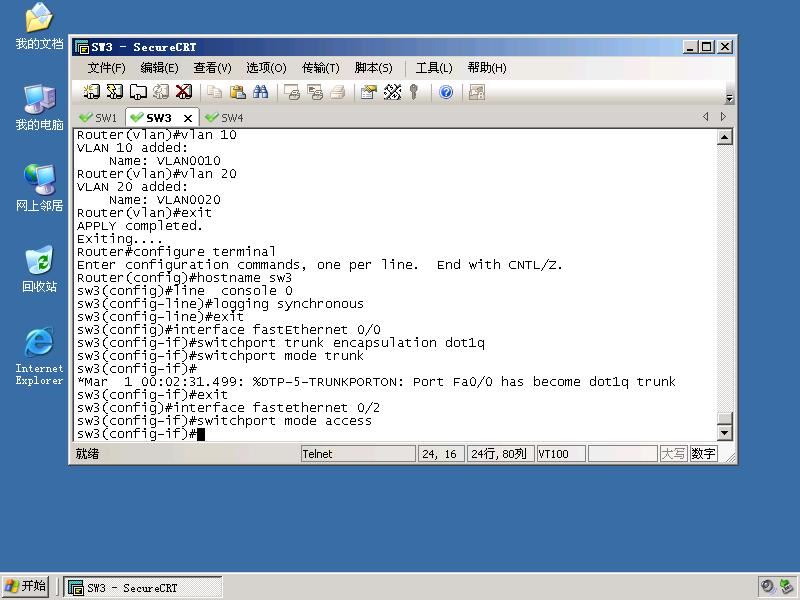800x600 pixels.
Task: Open the 我的文档 desktop icon
Action: pos(39,27)
